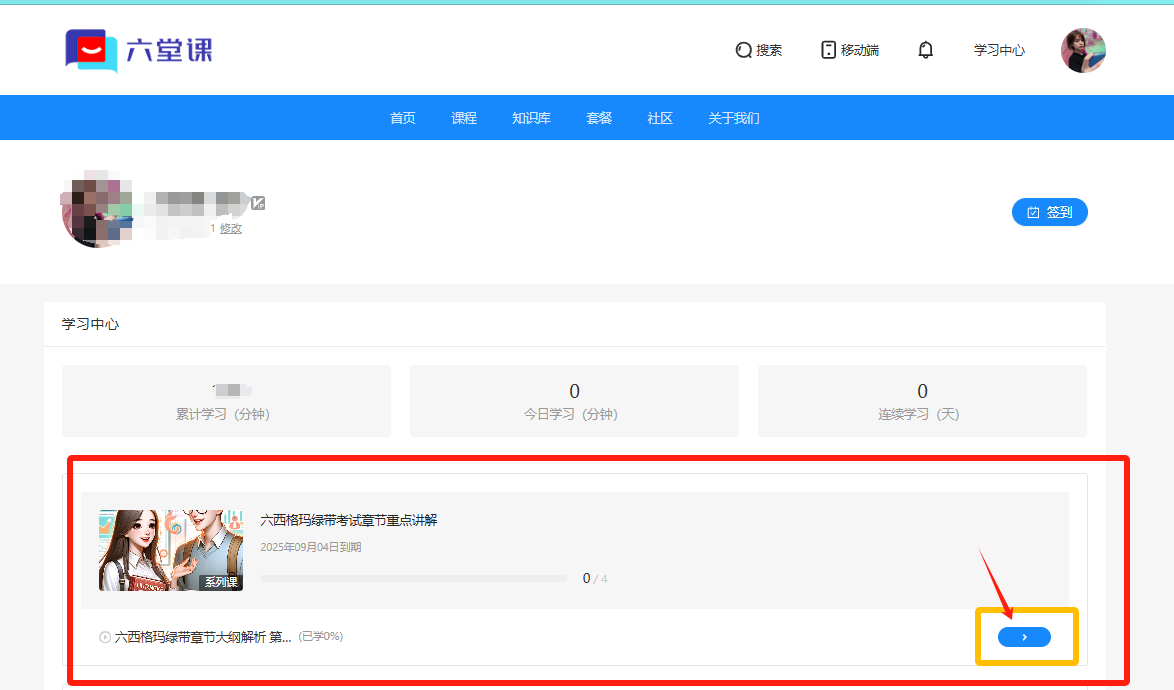Click the 移动端 phone icon
Image resolution: width=1174 pixels, height=690 pixels.
(828, 50)
